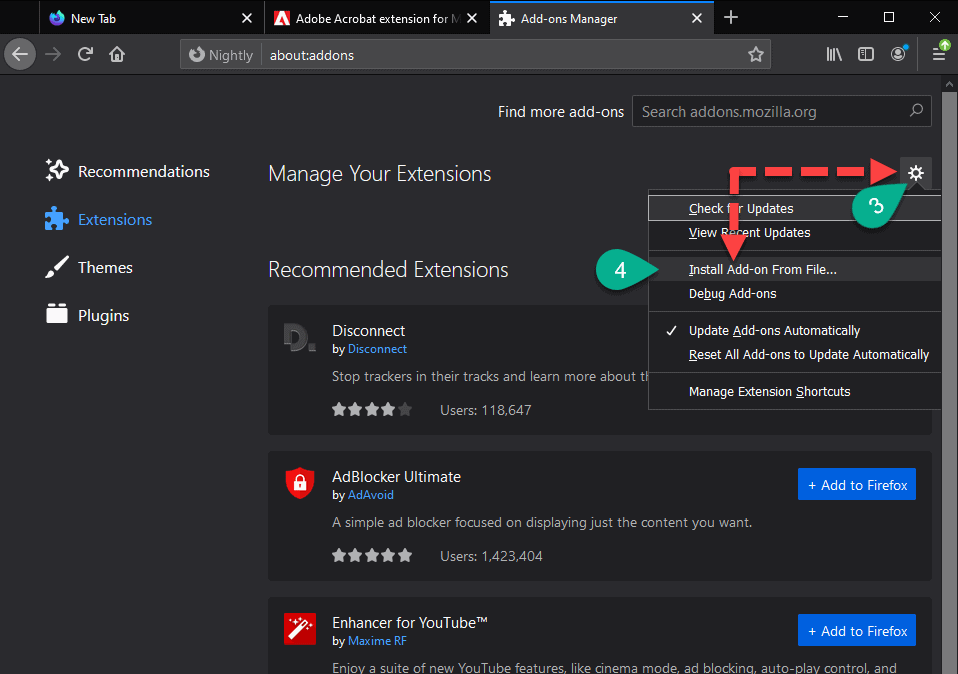
Task: Bookmark this page with the star icon
Action: click(x=756, y=54)
